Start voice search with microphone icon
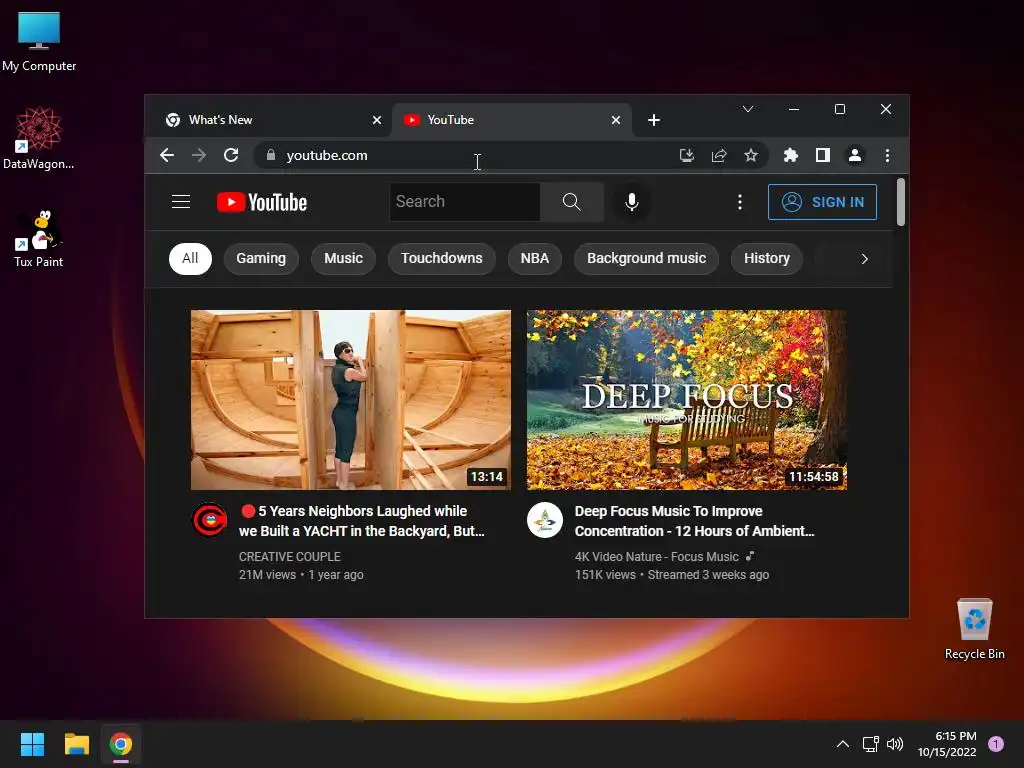 coord(632,202)
